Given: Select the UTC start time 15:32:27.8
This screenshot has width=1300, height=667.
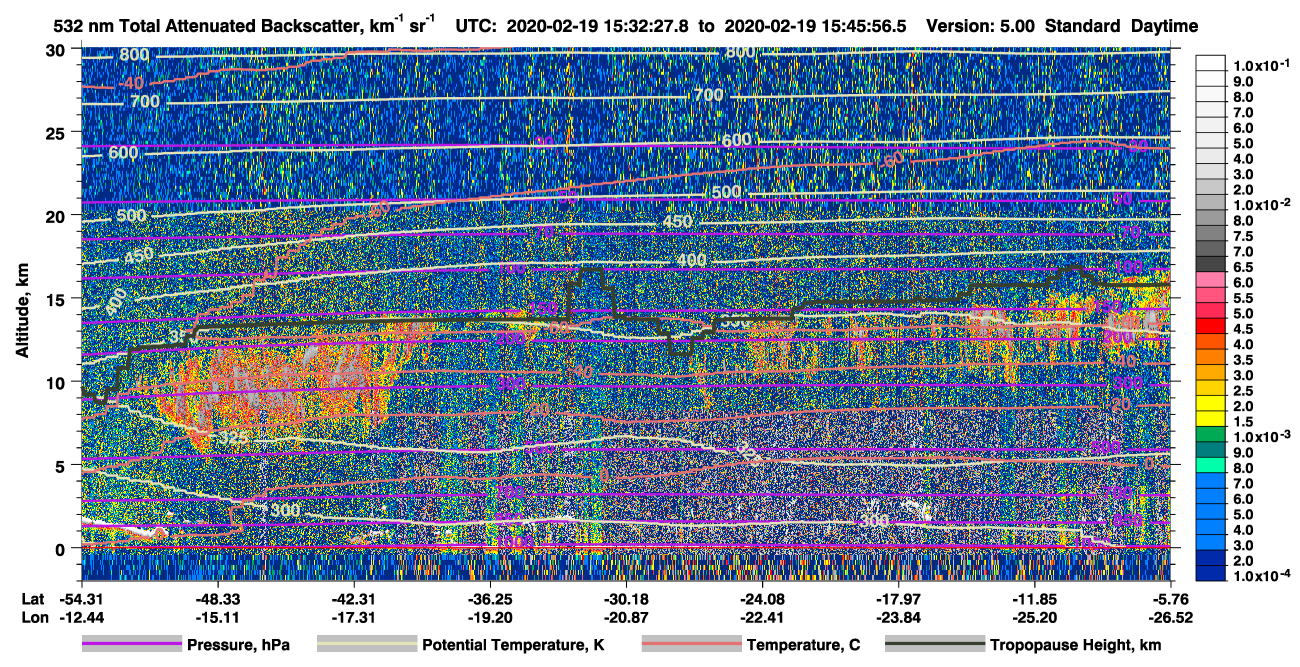Looking at the screenshot, I should click(x=645, y=26).
